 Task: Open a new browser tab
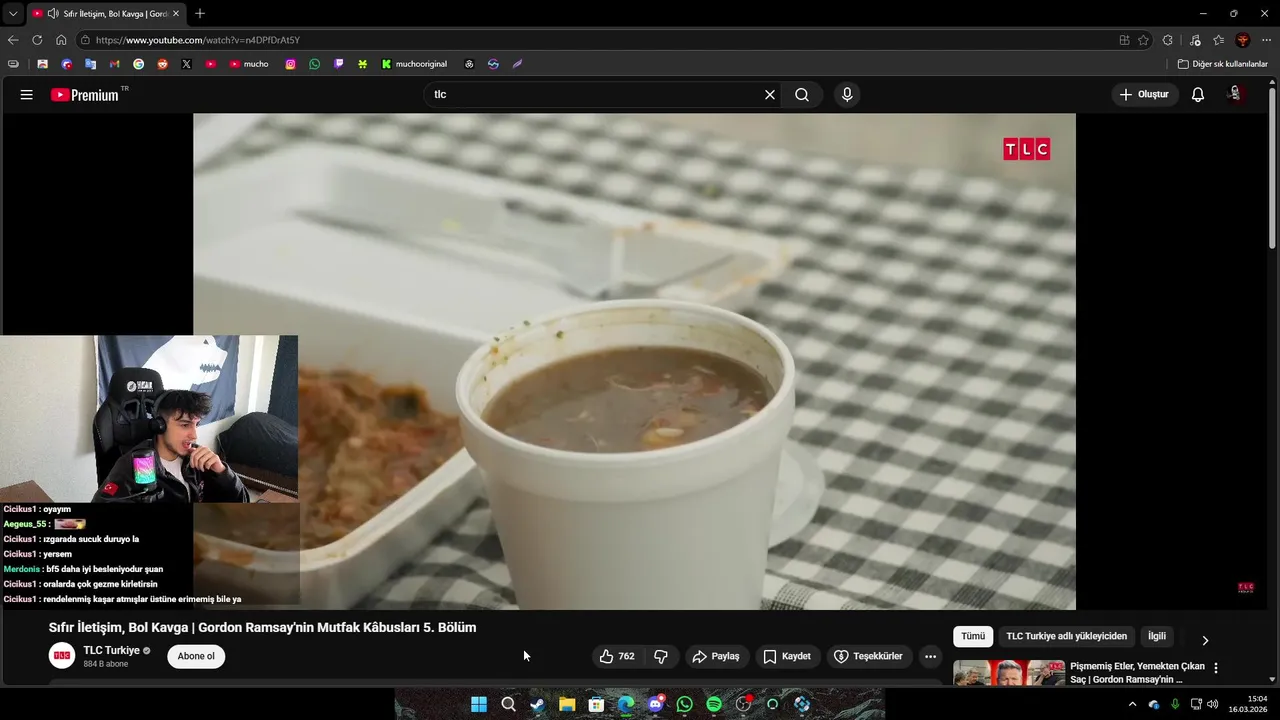pyautogui.click(x=200, y=14)
